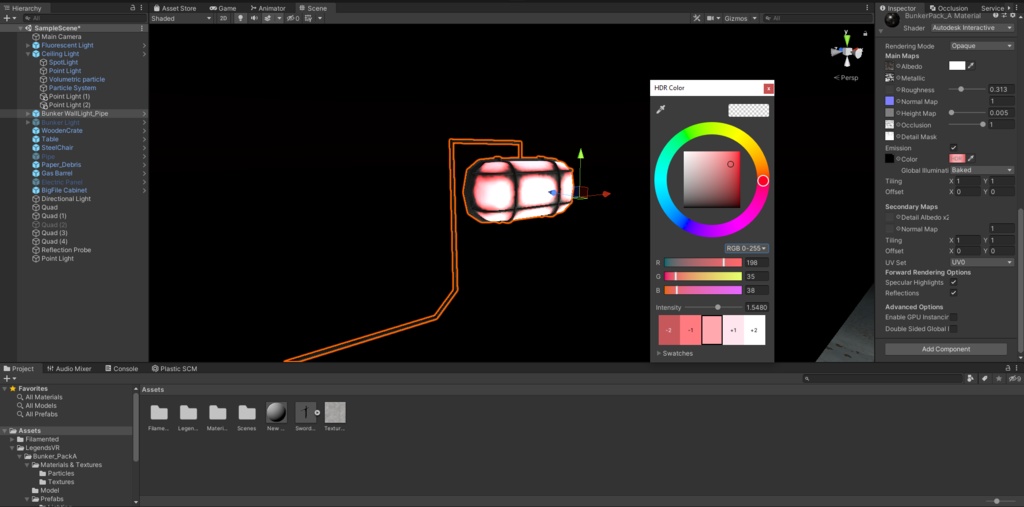Select the Texture asset thumbnail
Image resolution: width=1024 pixels, height=507 pixels.
coord(335,417)
